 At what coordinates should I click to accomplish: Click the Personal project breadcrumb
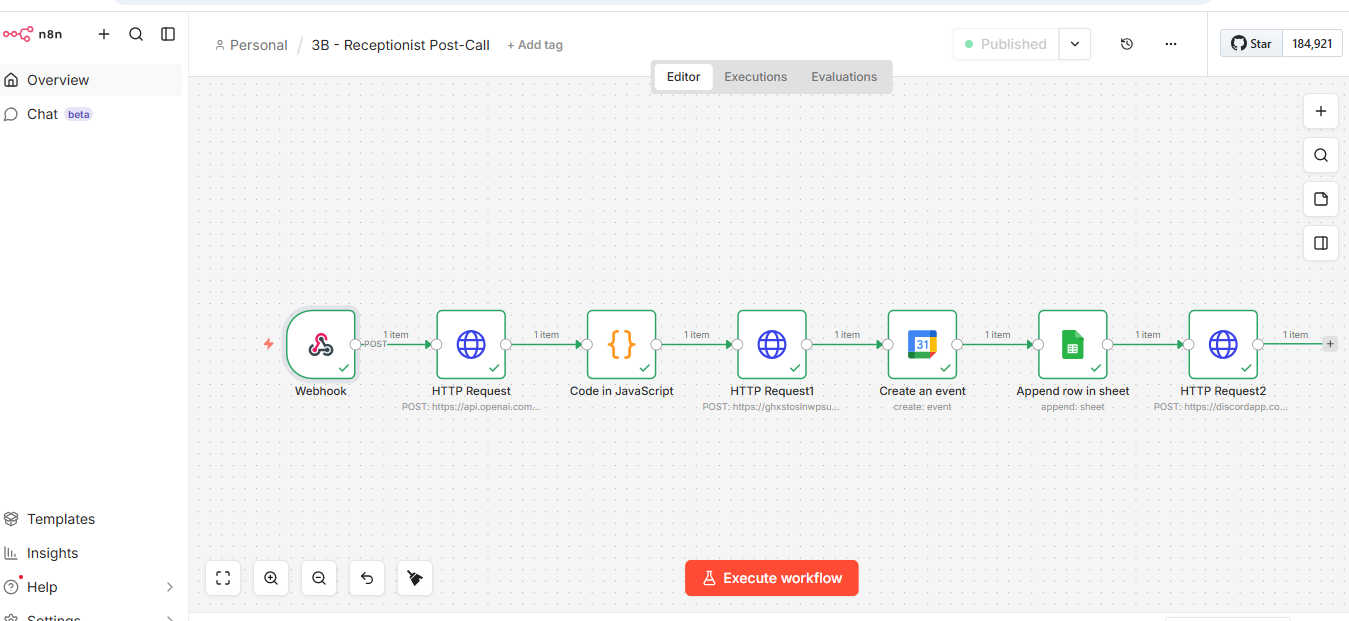pos(251,45)
